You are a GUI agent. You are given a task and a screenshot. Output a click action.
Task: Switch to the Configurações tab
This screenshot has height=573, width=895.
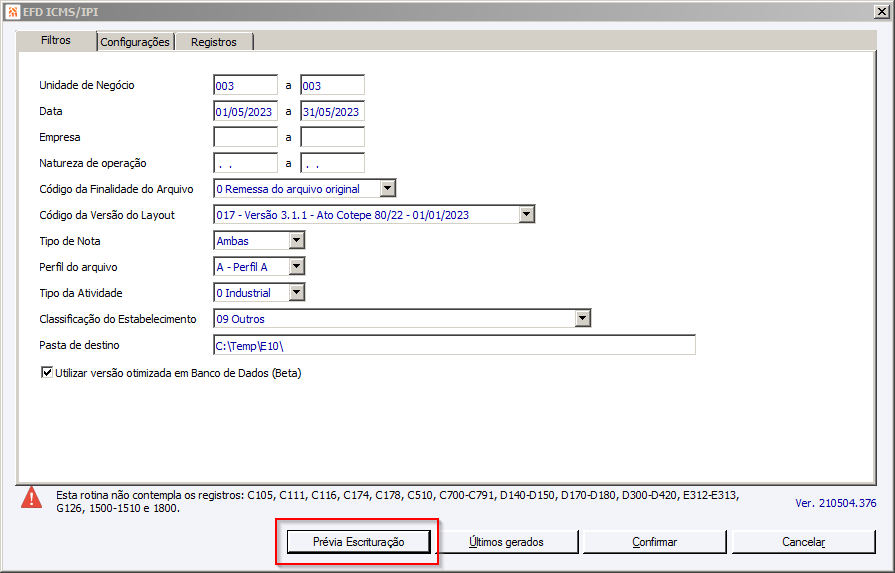pos(135,42)
